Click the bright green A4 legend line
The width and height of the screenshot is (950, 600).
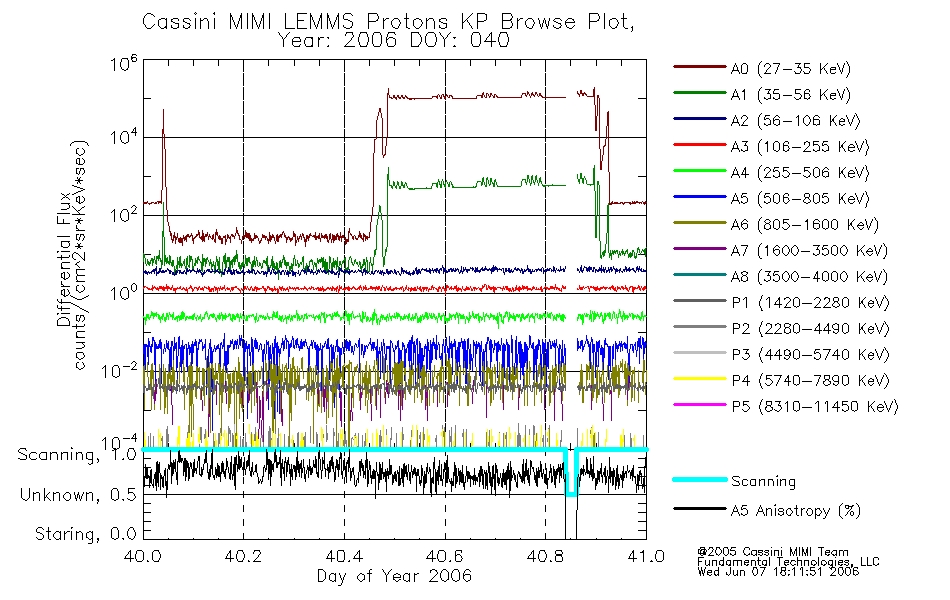(x=699, y=171)
